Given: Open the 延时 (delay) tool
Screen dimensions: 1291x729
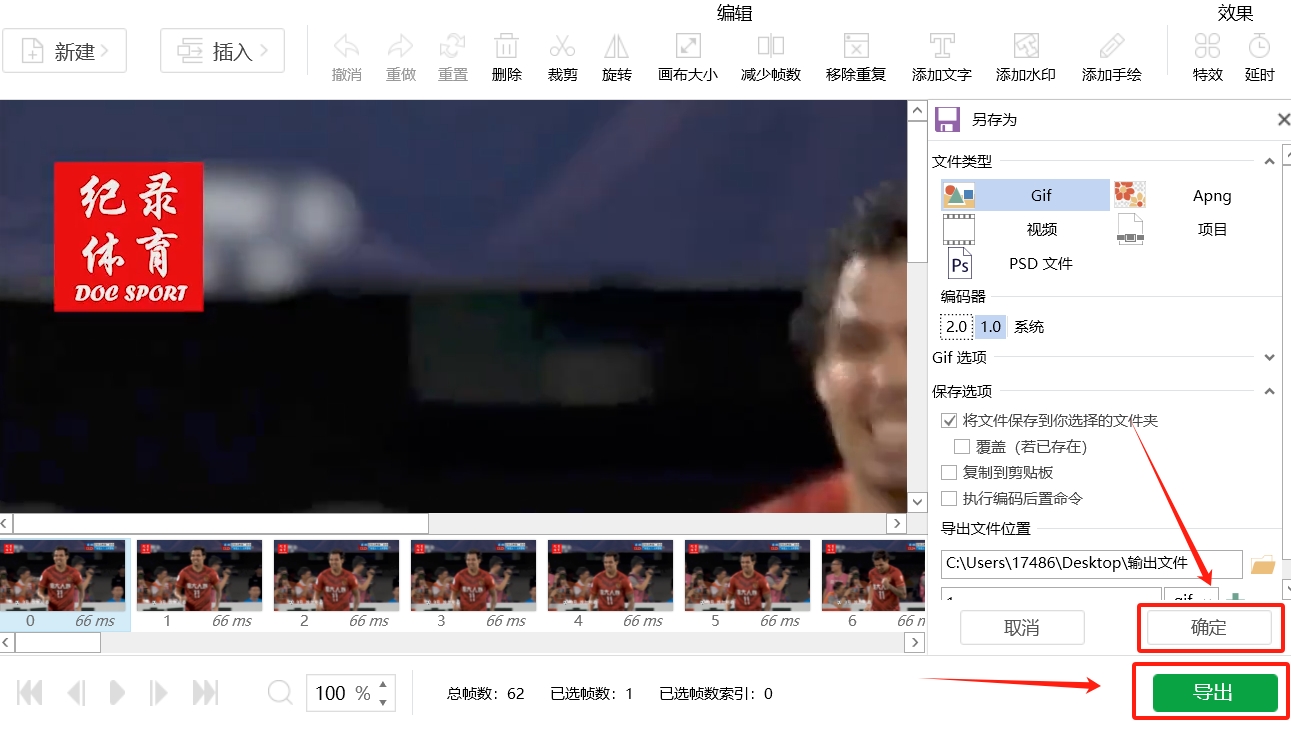Looking at the screenshot, I should 1260,46.
